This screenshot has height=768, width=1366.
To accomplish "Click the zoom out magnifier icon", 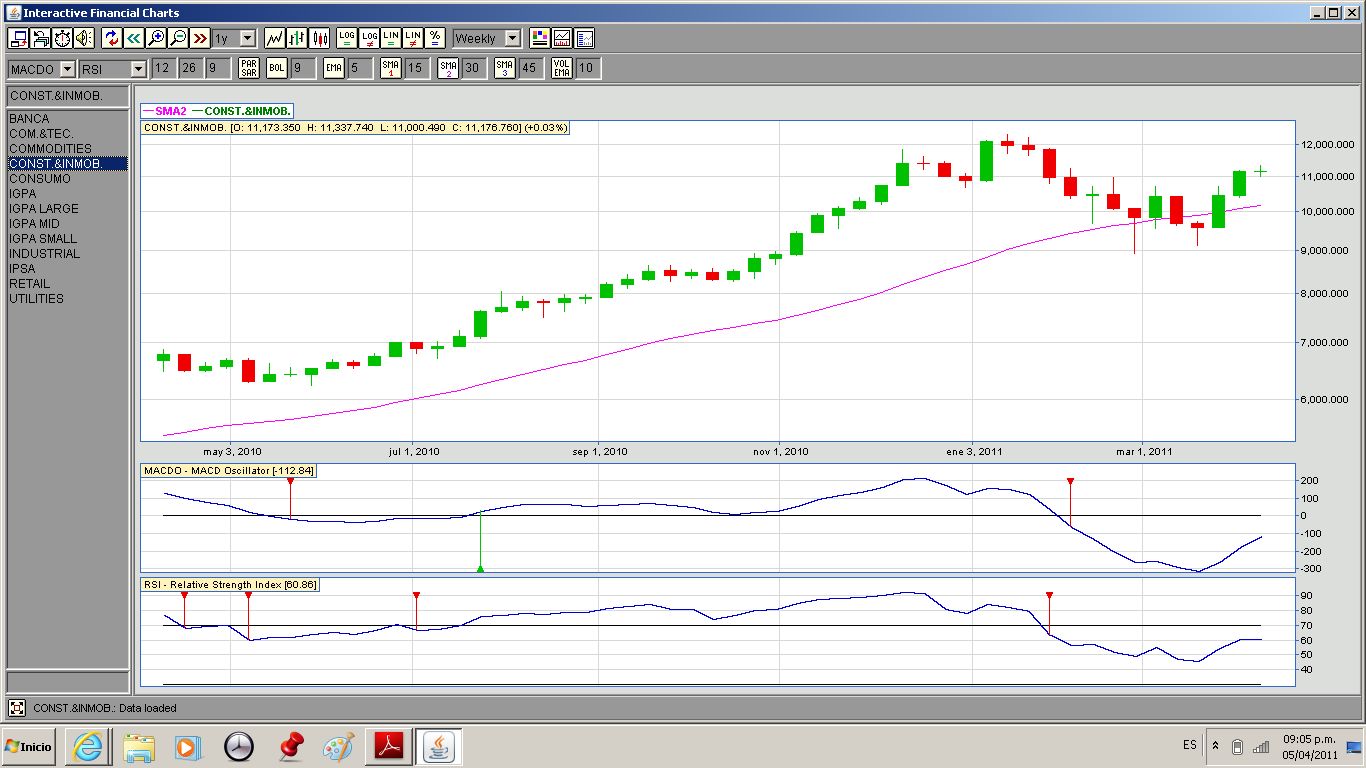I will pos(178,38).
